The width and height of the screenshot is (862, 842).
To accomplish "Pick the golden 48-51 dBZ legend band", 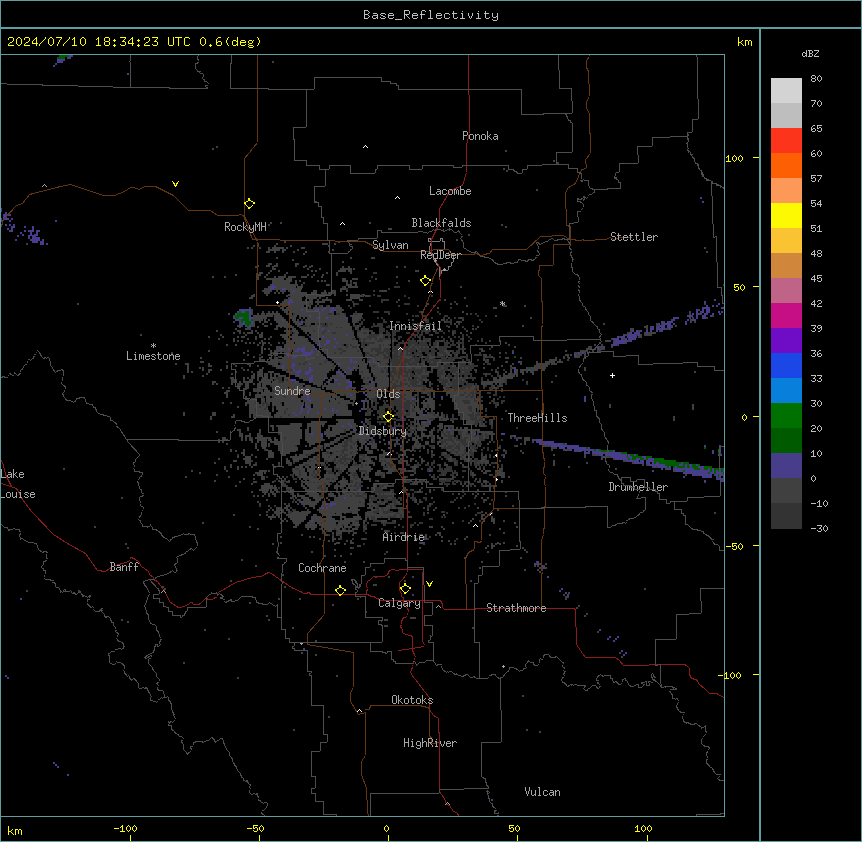I will tap(786, 241).
